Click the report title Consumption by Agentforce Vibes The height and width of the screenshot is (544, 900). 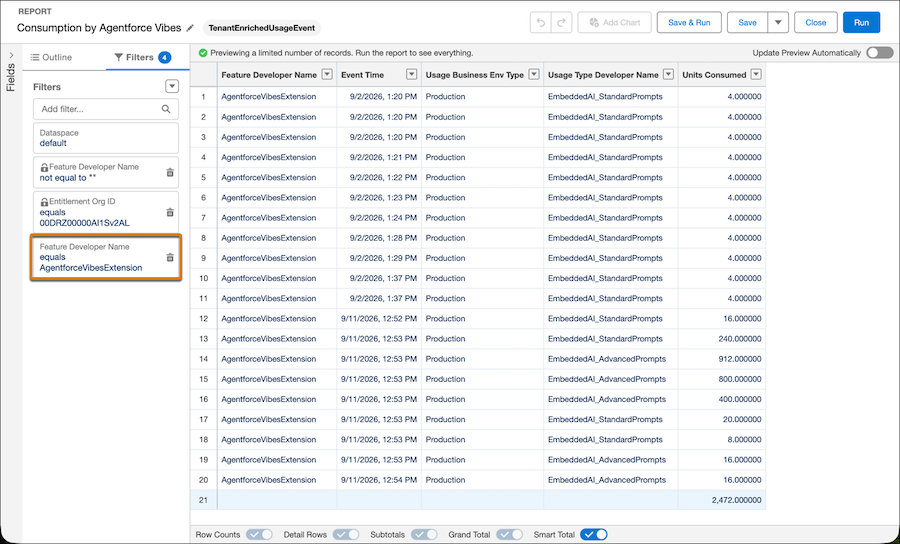pyautogui.click(x=99, y=28)
